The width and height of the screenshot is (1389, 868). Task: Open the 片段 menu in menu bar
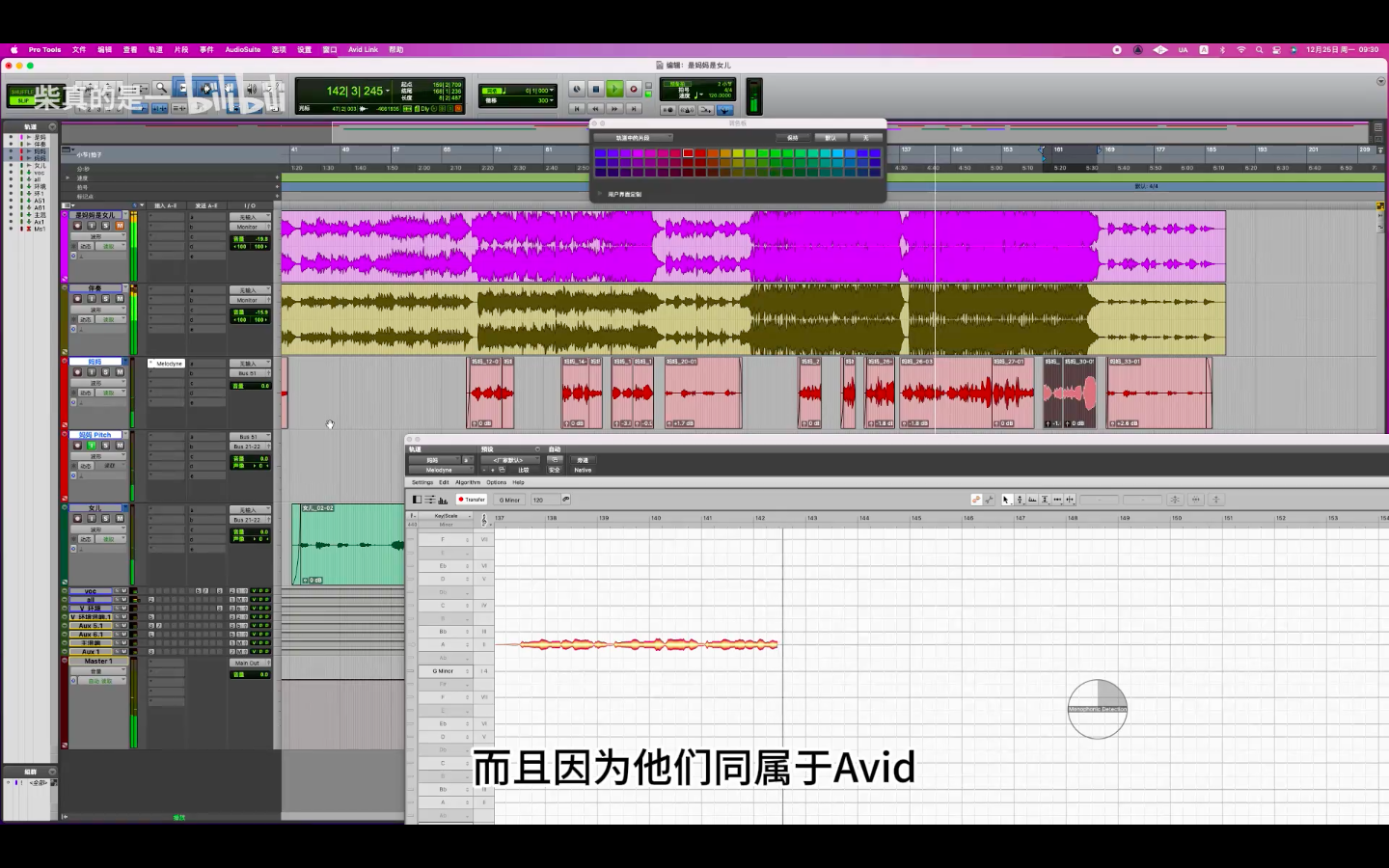pos(181,49)
